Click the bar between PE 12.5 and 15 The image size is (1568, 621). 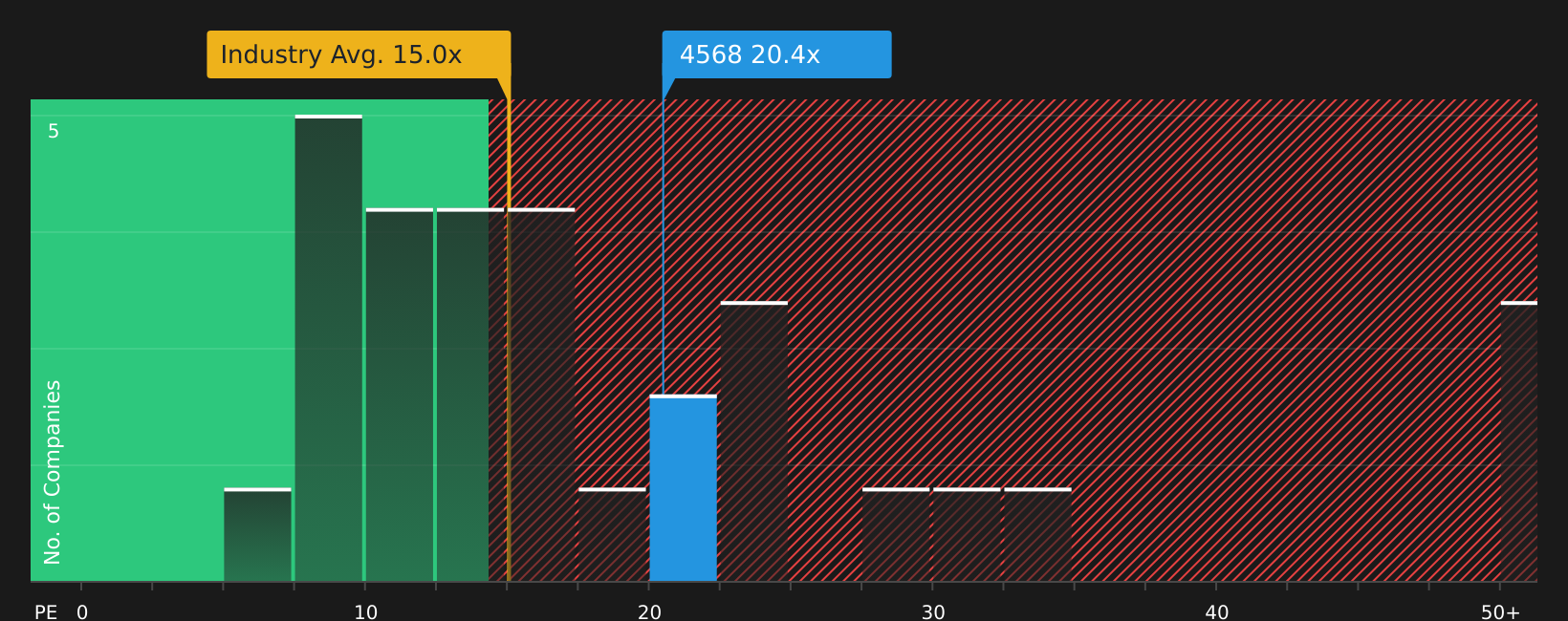pyautogui.click(x=470, y=395)
